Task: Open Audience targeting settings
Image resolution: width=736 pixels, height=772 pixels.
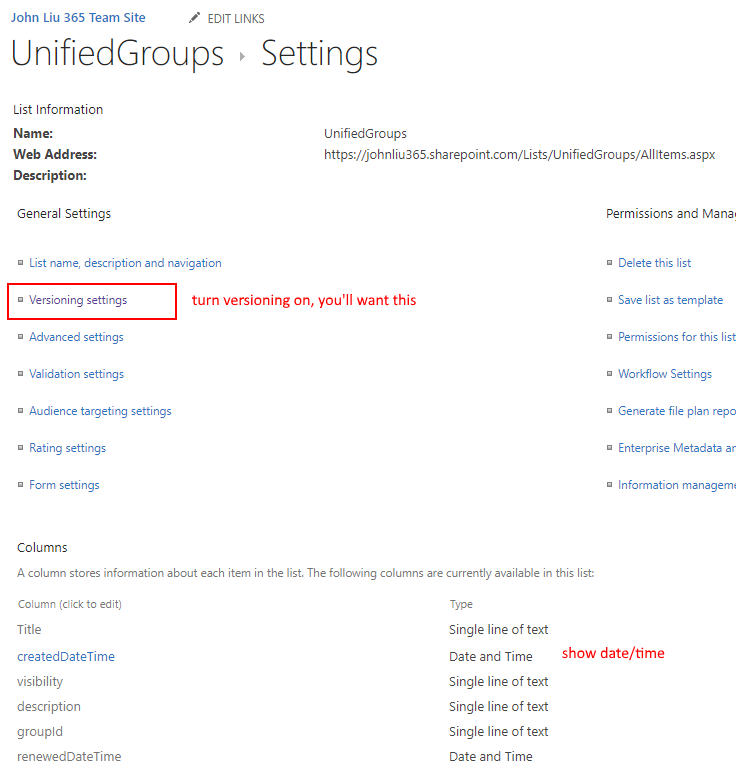Action: pyautogui.click(x=100, y=411)
